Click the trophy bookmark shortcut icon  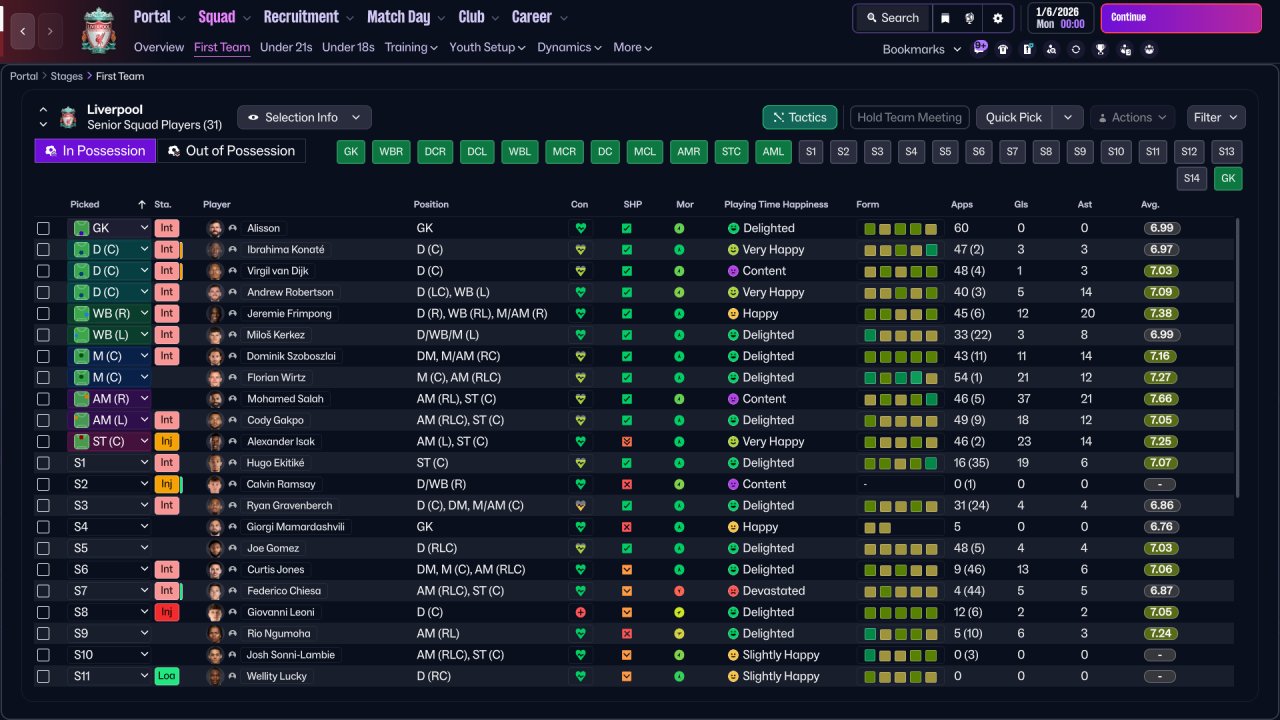pyautogui.click(x=1101, y=49)
